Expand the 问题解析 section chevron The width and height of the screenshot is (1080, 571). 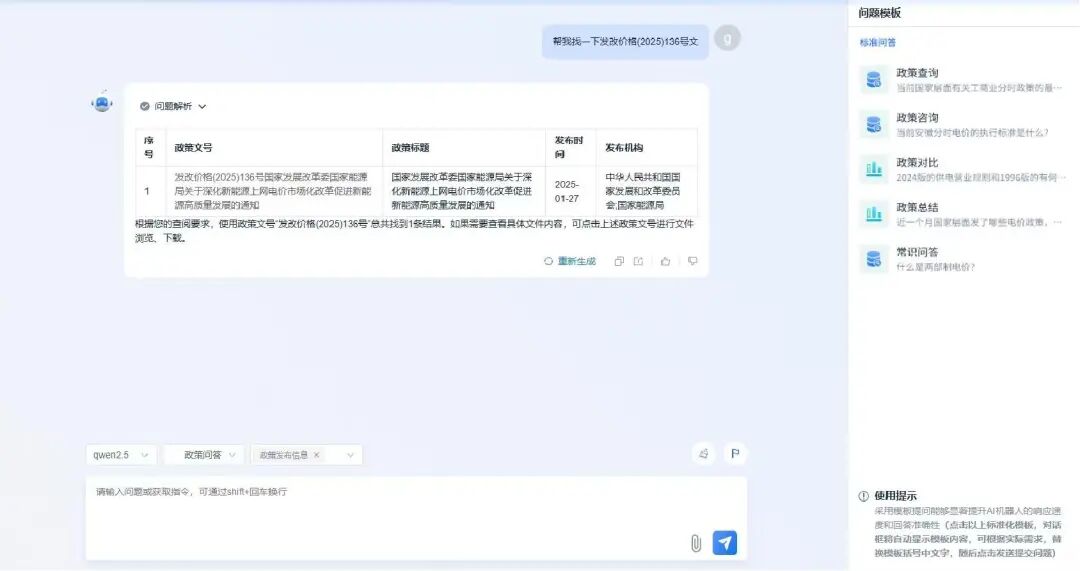point(202,107)
